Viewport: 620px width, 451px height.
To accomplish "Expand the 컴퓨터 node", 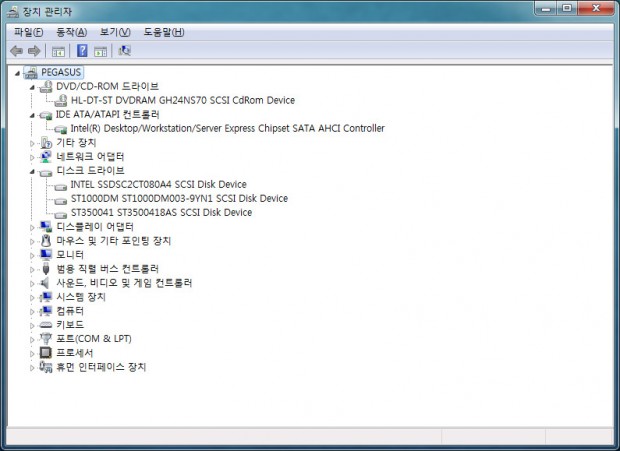I will (x=32, y=311).
